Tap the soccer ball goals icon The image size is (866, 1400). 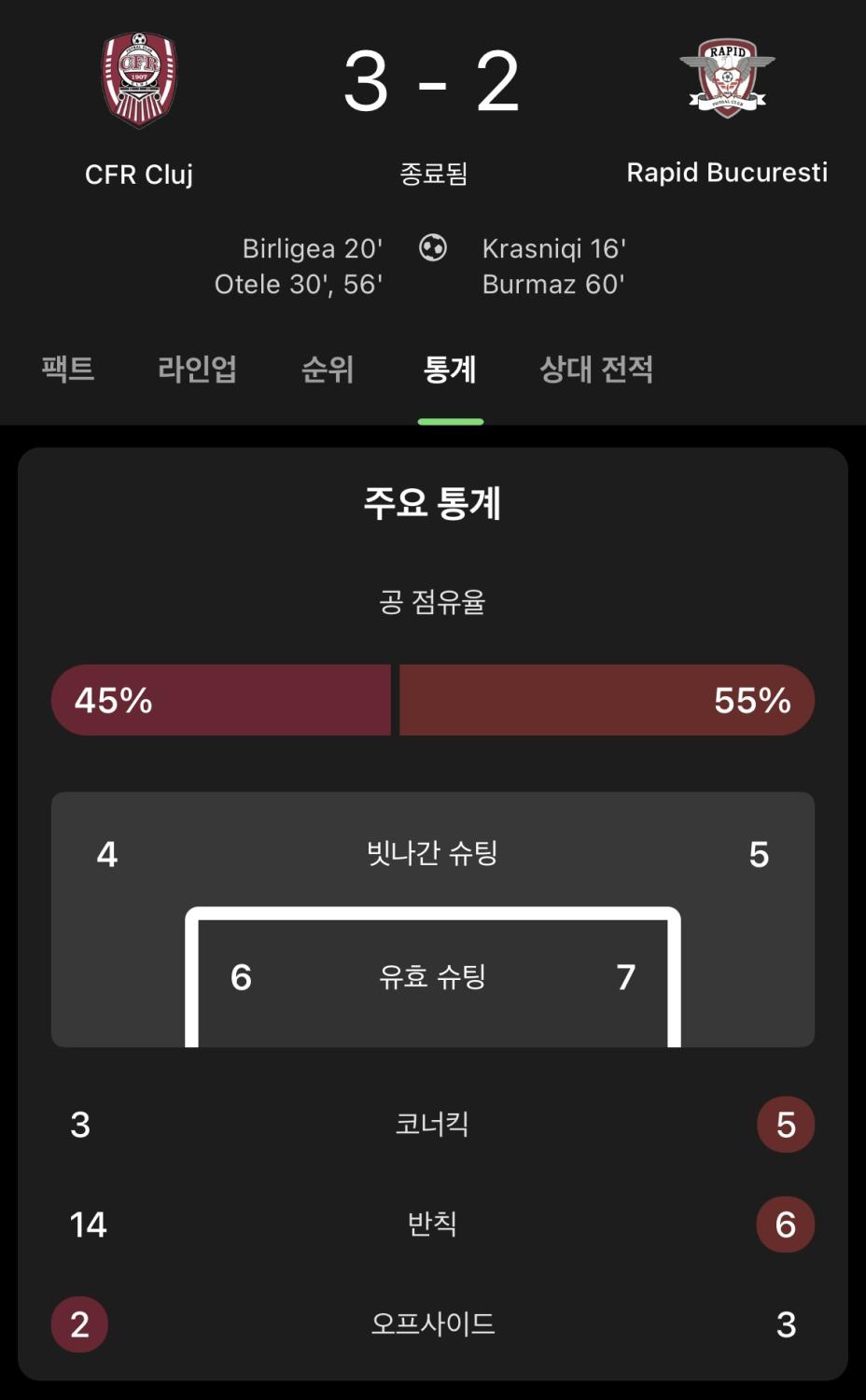pyautogui.click(x=433, y=247)
